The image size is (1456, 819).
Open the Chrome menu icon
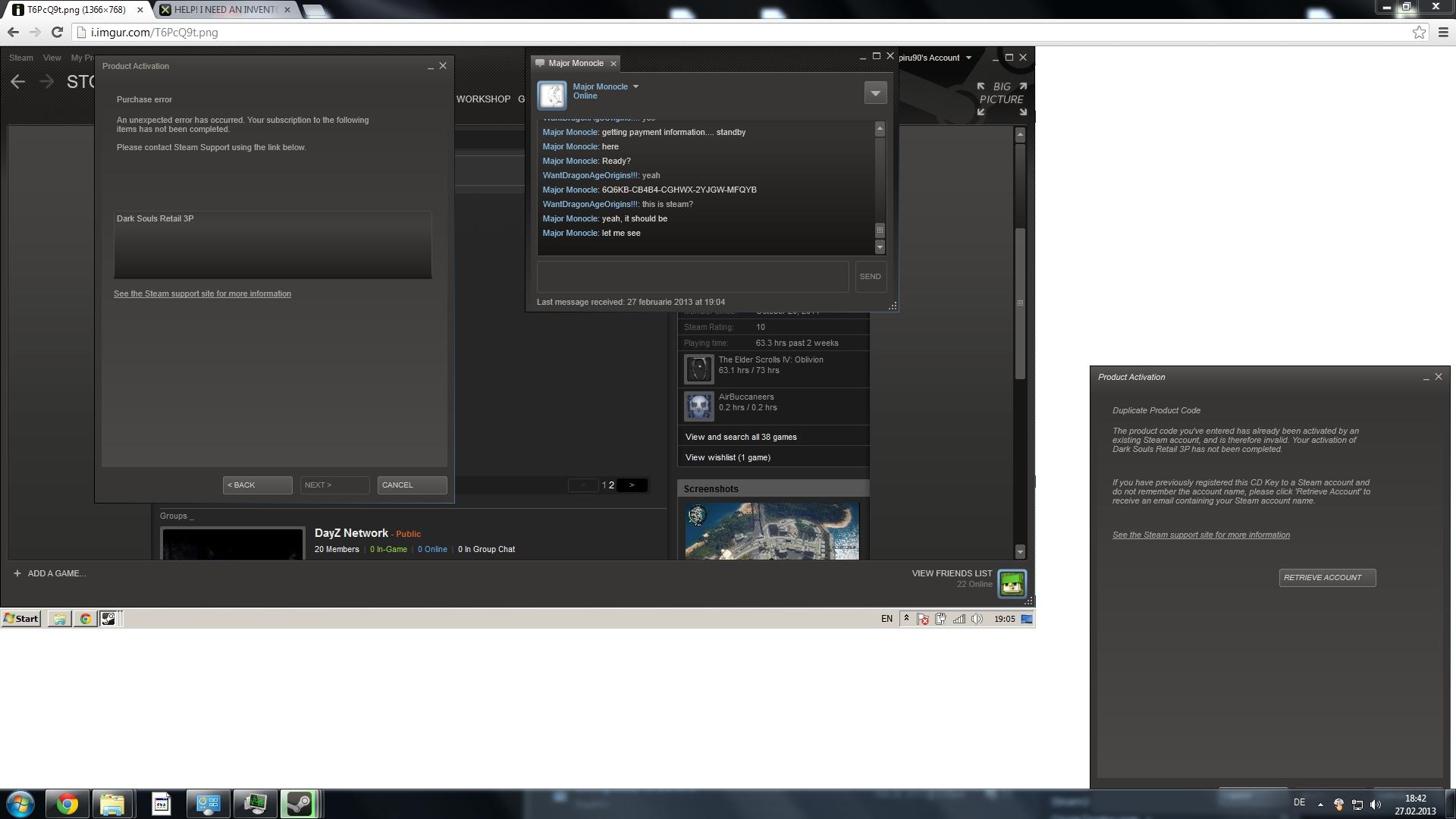point(1443,32)
